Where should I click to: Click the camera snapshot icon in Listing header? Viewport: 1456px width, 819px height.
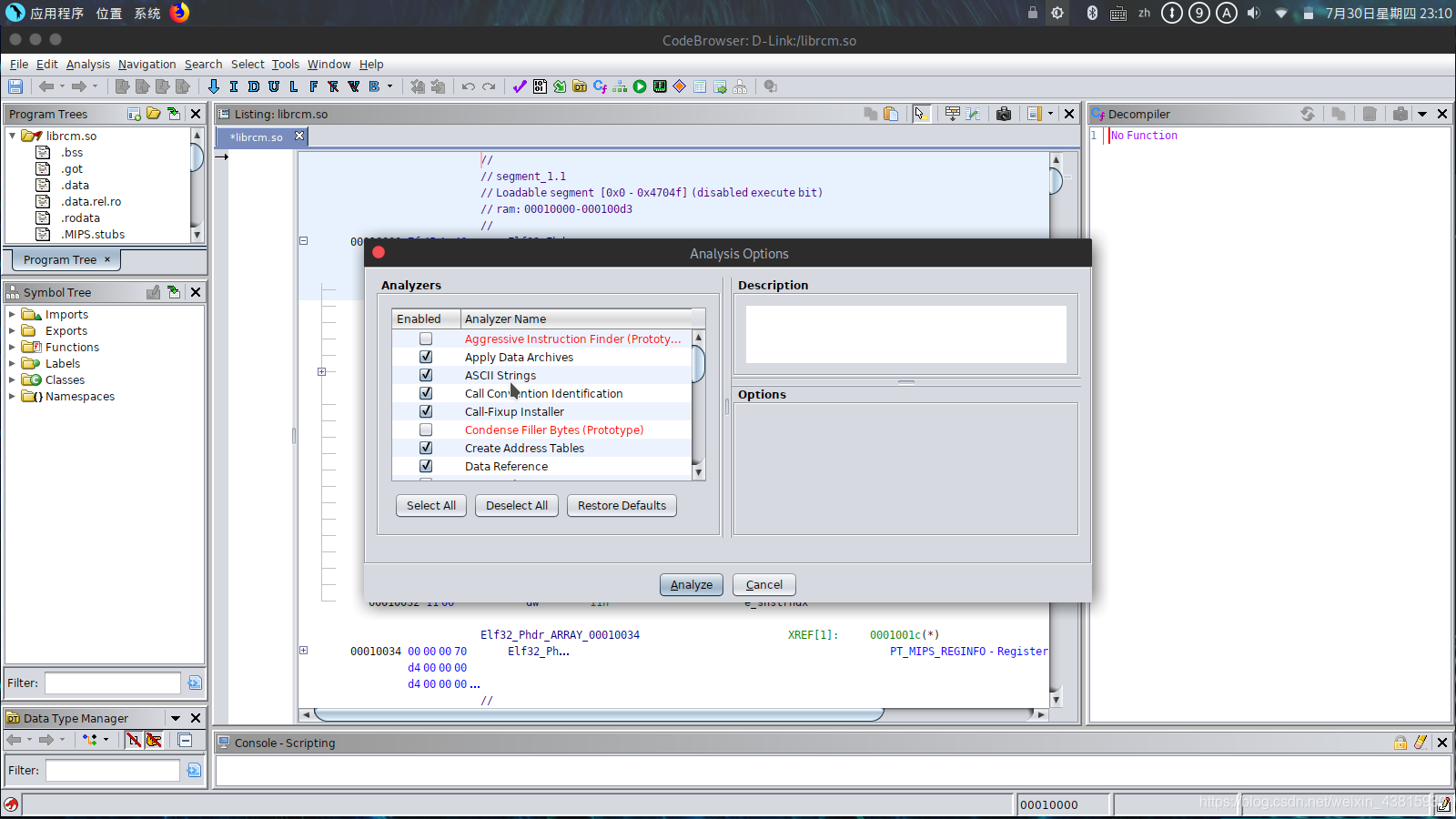(1004, 114)
